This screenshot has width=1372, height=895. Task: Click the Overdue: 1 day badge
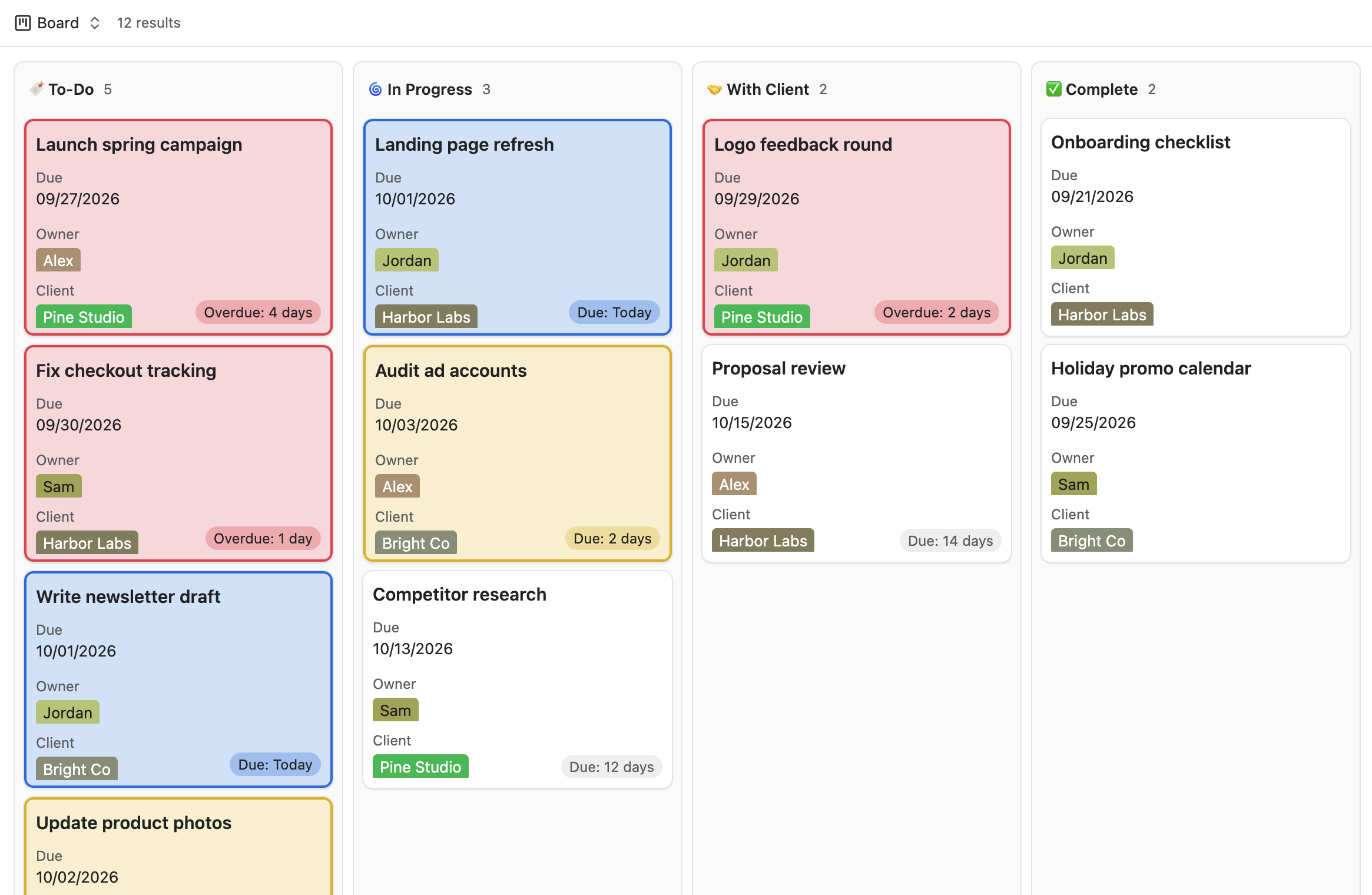pyautogui.click(x=263, y=538)
